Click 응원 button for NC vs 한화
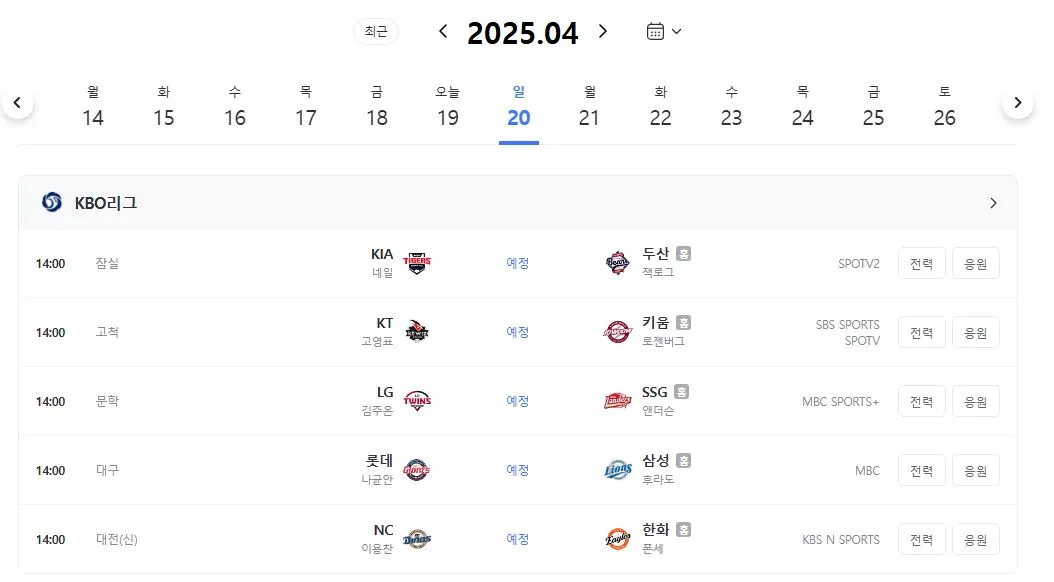The image size is (1054, 582). tap(975, 540)
